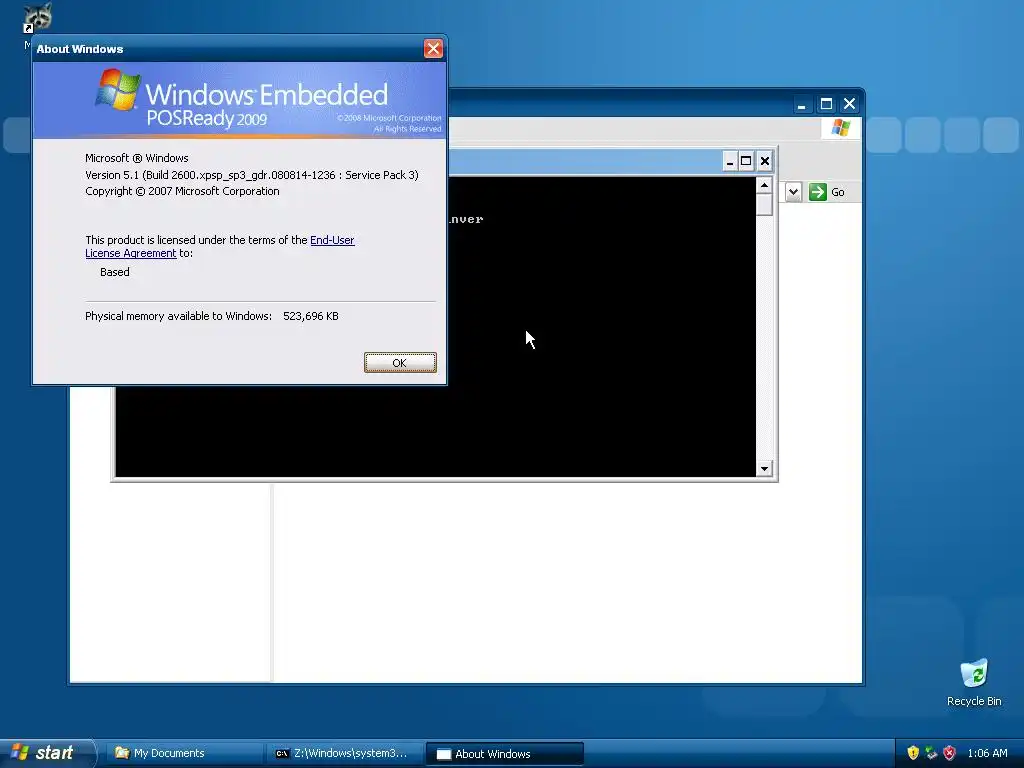Click the Go label in Explorer address bar
1024x768 pixels.
[x=837, y=192]
